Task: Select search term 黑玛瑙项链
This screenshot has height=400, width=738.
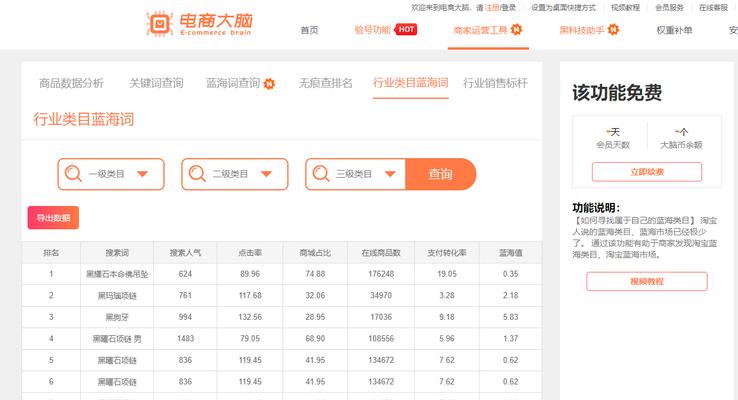Action: point(117,296)
